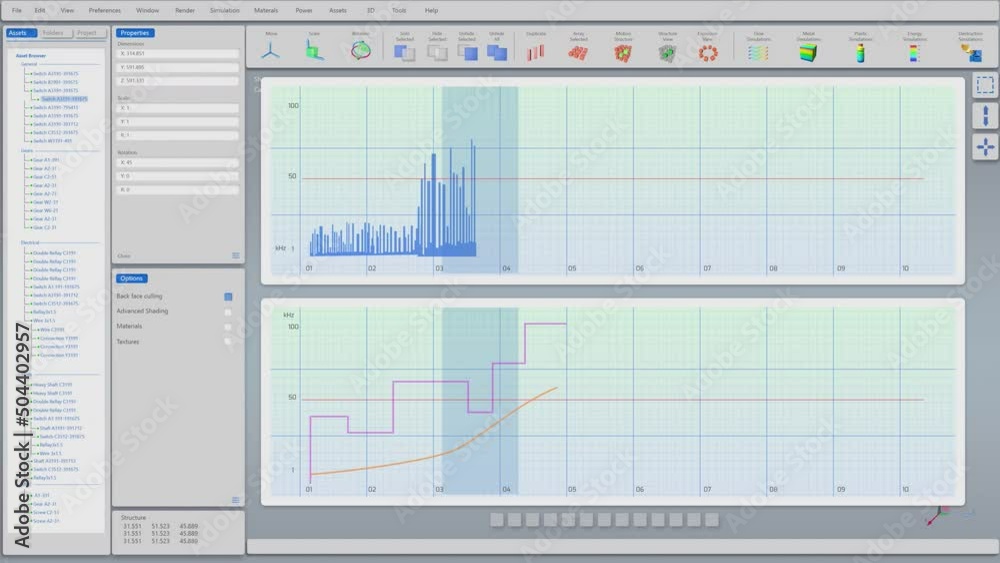Select Switch A3591-795413 in the tree

[55, 107]
